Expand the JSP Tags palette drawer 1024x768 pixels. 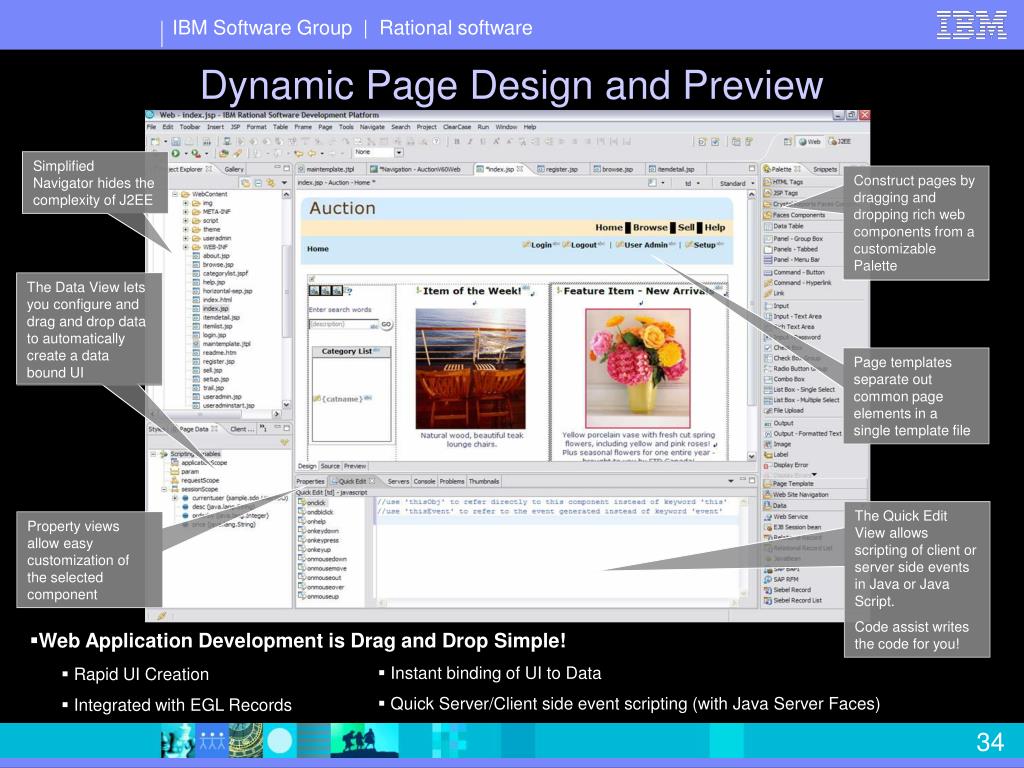pos(781,193)
